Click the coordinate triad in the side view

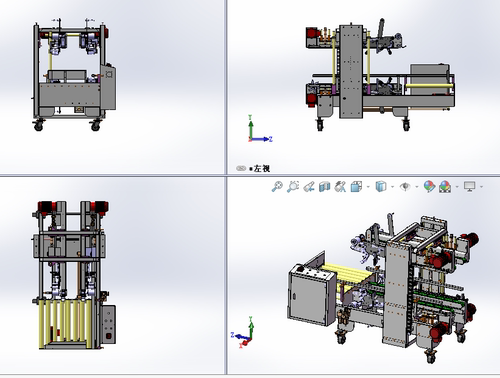point(260,129)
